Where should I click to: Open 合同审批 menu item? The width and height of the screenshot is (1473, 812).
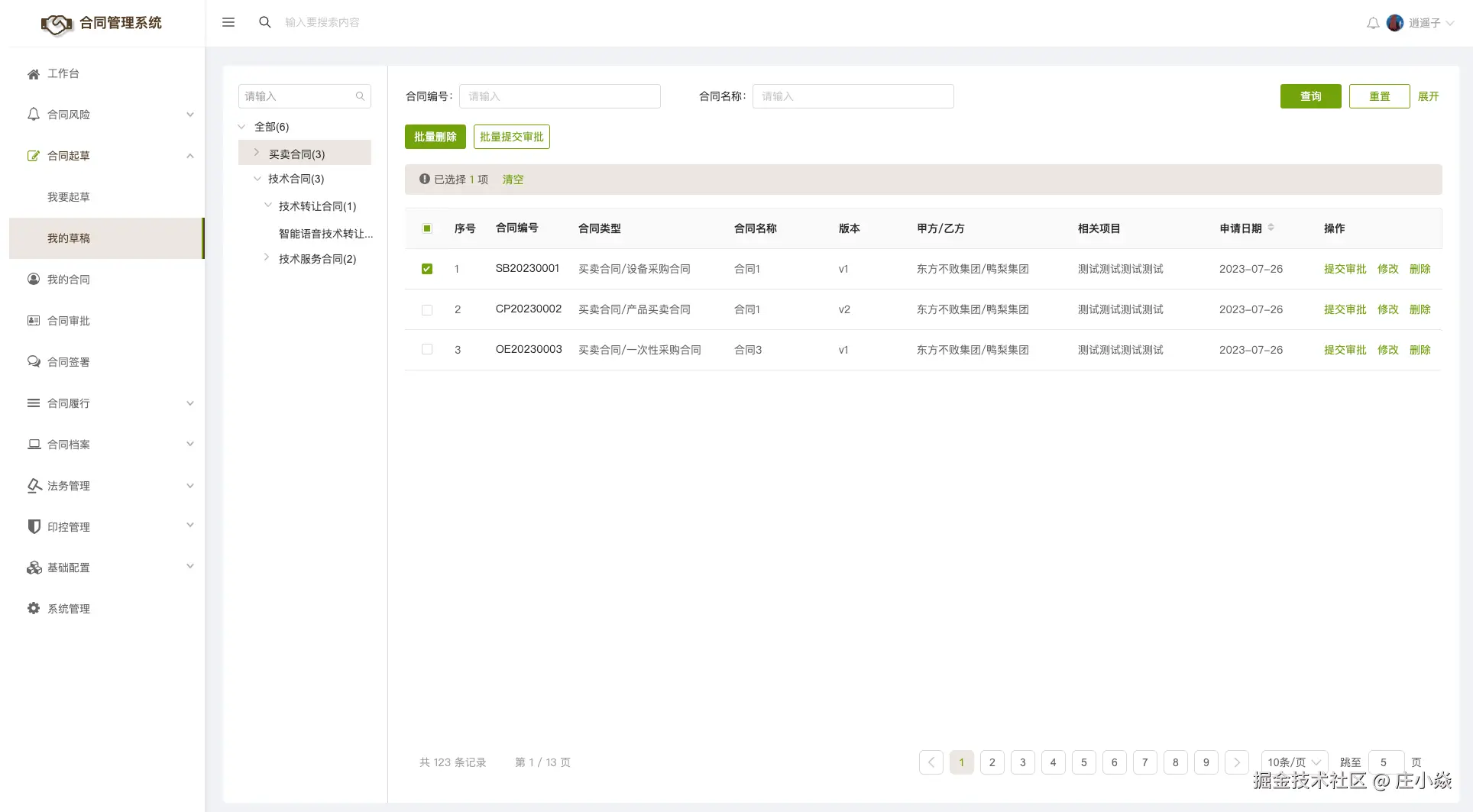(69, 321)
